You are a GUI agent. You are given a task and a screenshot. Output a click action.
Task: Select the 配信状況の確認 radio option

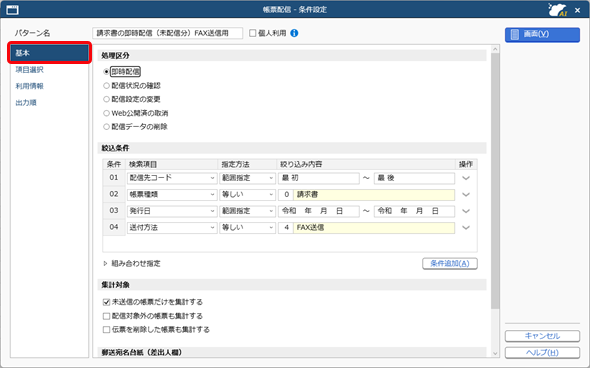point(106,86)
